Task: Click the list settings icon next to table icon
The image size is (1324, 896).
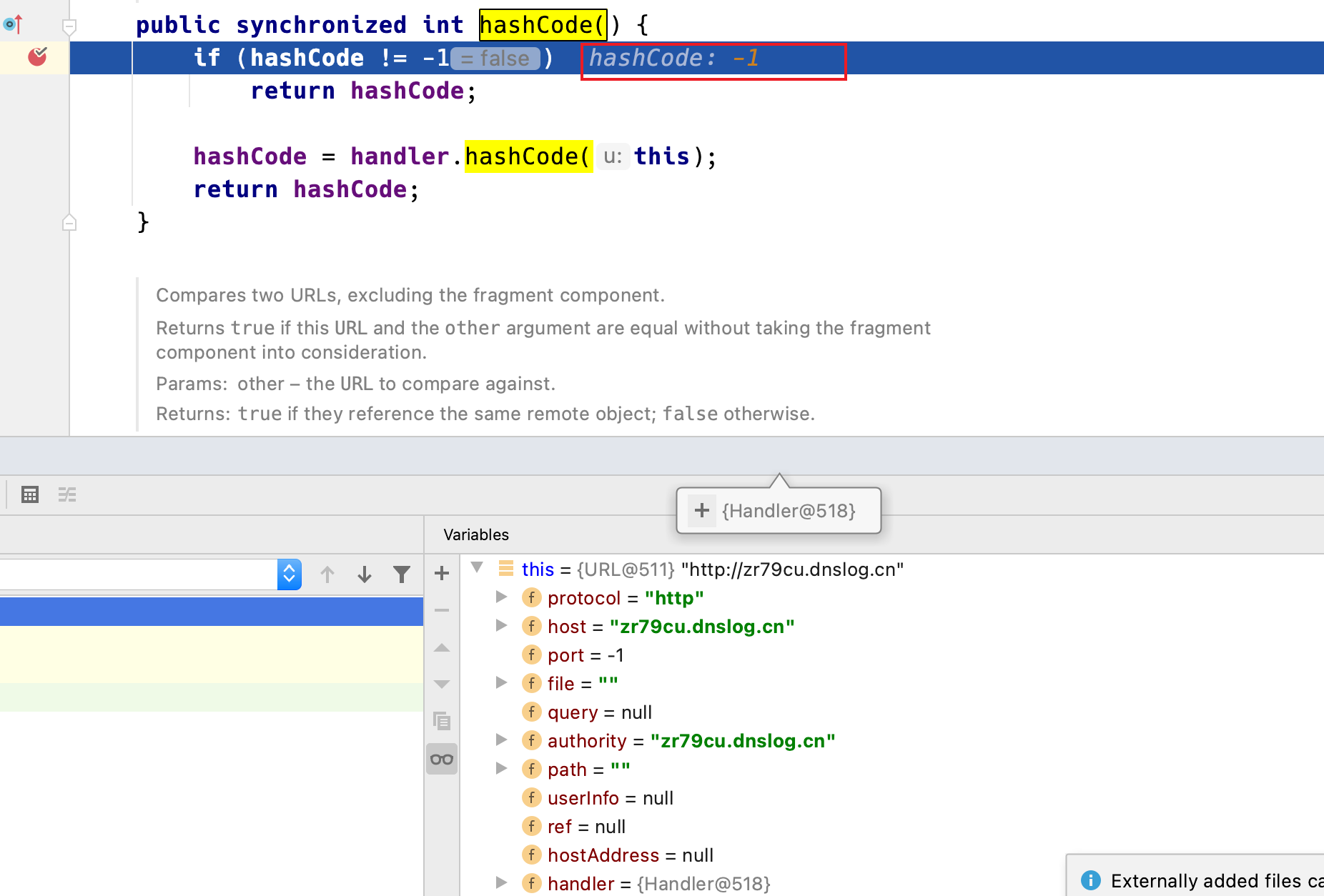Action: click(67, 494)
